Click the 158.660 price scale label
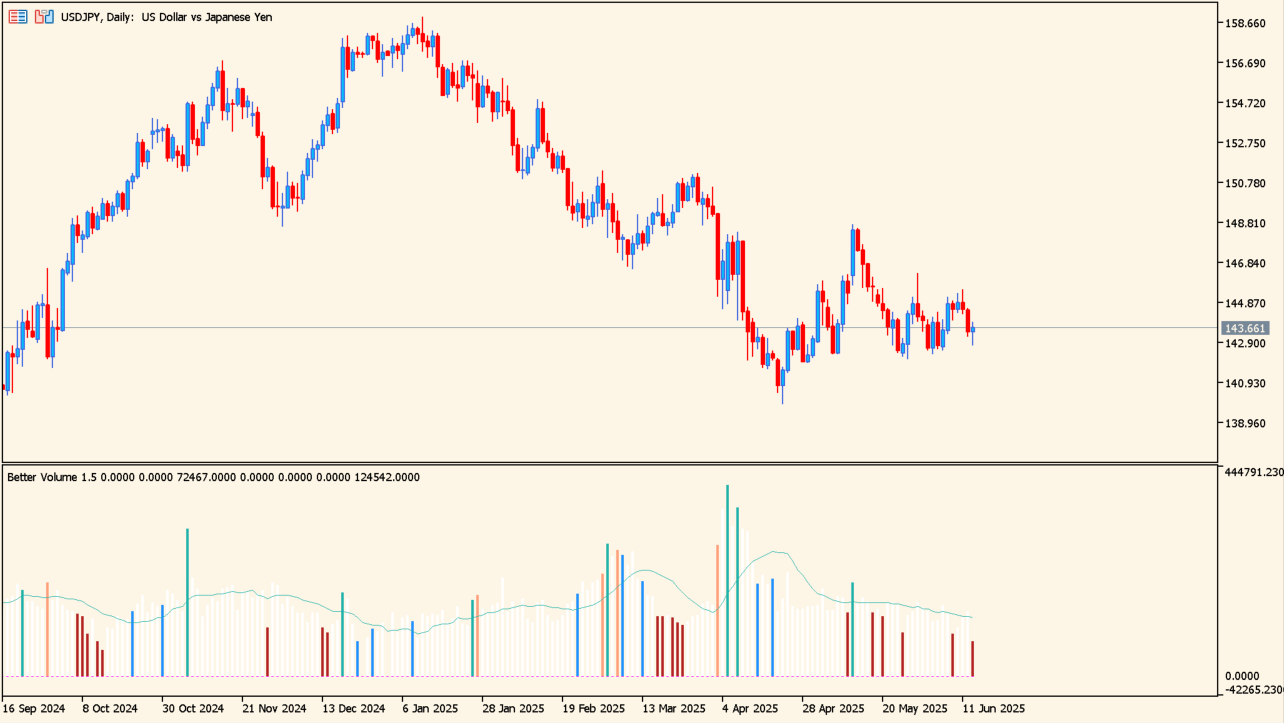The image size is (1284, 723). pyautogui.click(x=1245, y=23)
